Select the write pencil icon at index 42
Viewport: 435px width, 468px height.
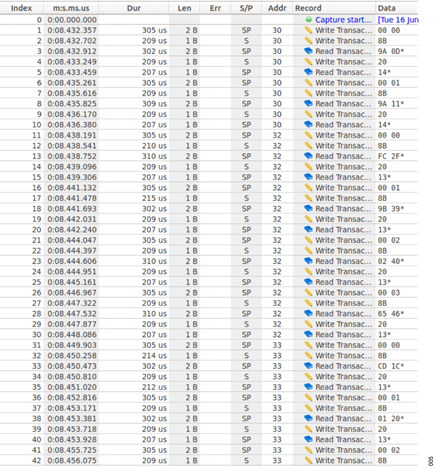308,460
